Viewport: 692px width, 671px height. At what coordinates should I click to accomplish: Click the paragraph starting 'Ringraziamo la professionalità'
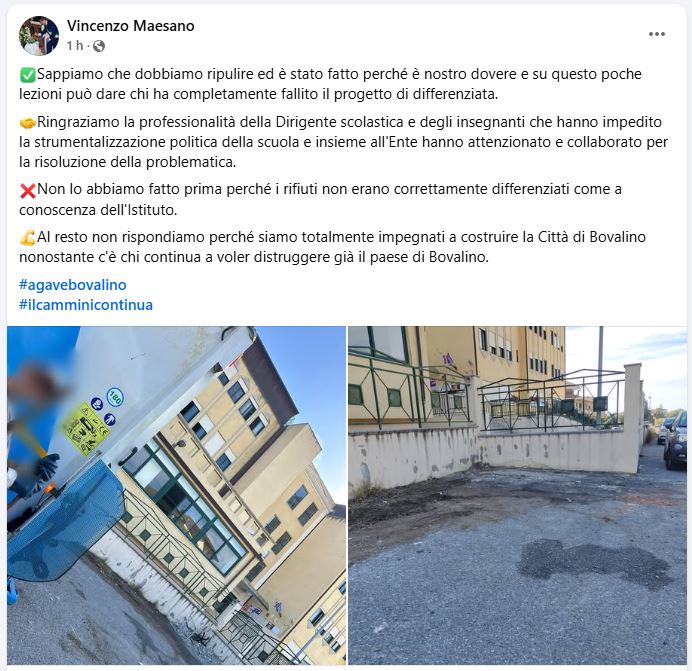pyautogui.click(x=343, y=142)
